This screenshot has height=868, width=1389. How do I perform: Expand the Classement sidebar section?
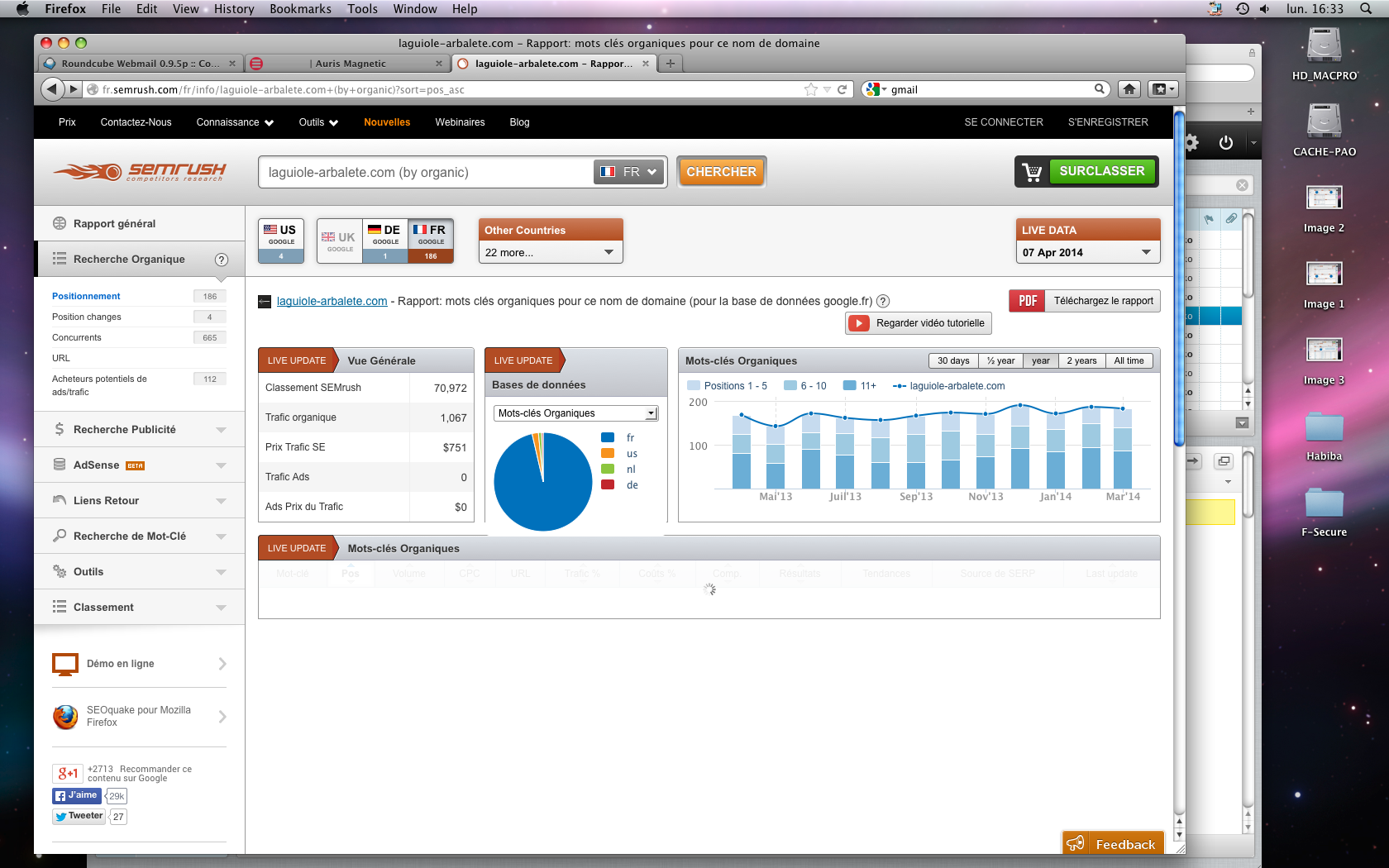[139, 608]
